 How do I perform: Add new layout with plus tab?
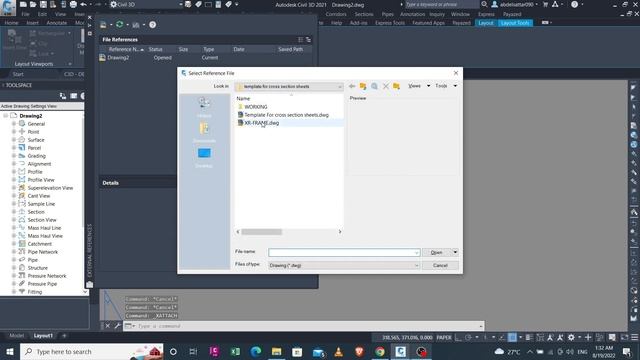(x=64, y=336)
